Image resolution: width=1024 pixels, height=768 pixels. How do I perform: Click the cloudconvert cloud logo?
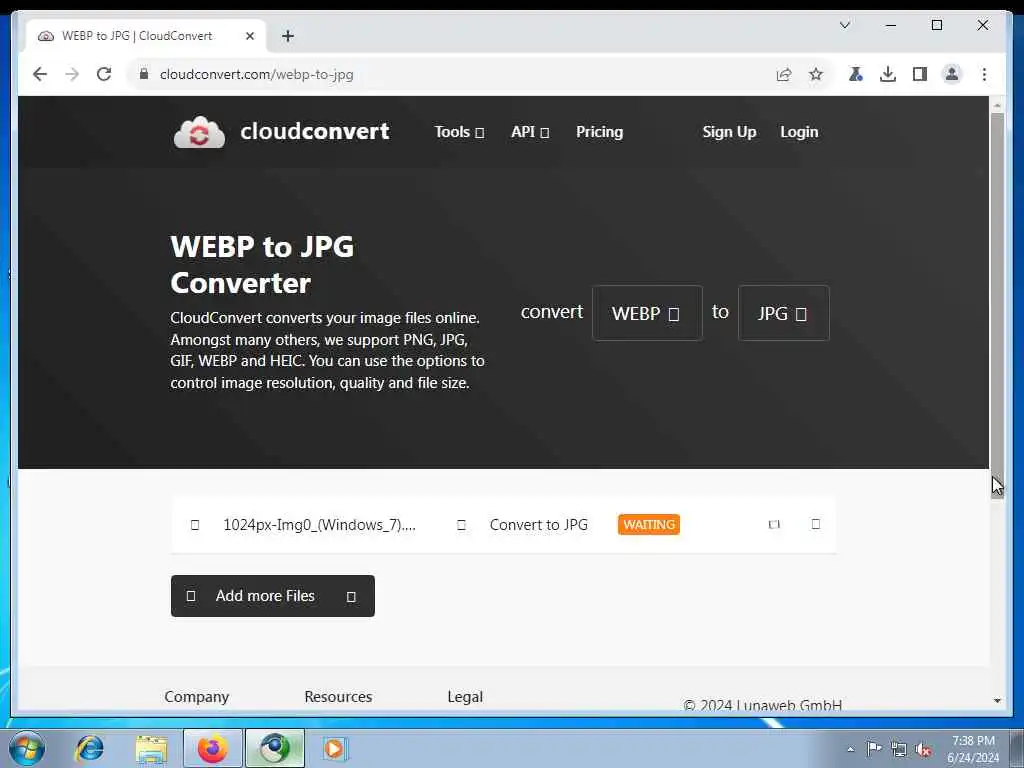(x=199, y=133)
